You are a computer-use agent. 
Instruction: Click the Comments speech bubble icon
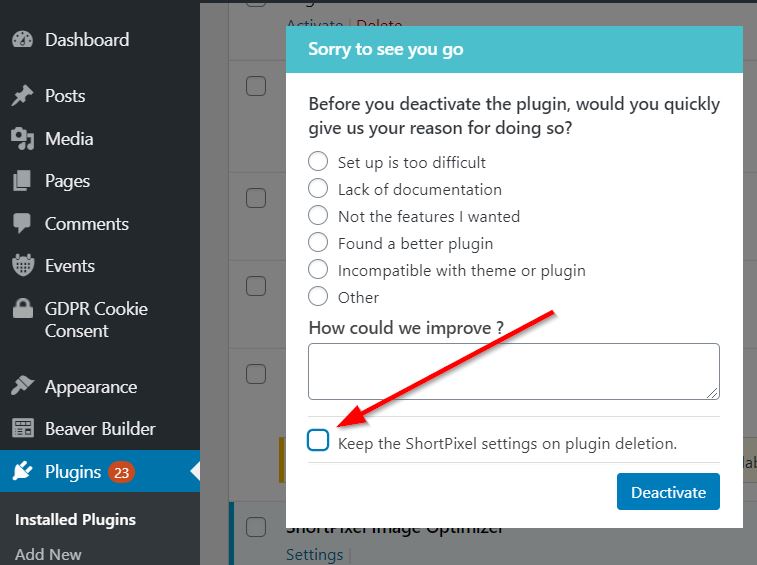click(x=22, y=224)
